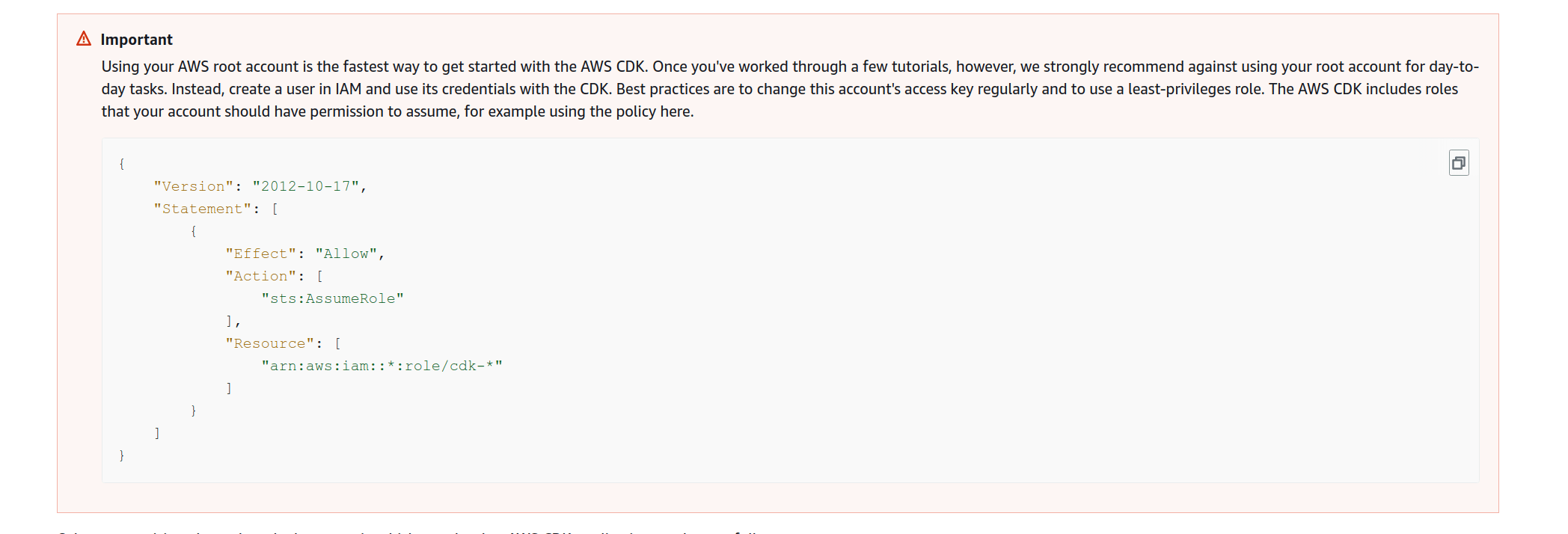Click the pink Important notice panel border
The height and width of the screenshot is (534, 1568).
58,262
